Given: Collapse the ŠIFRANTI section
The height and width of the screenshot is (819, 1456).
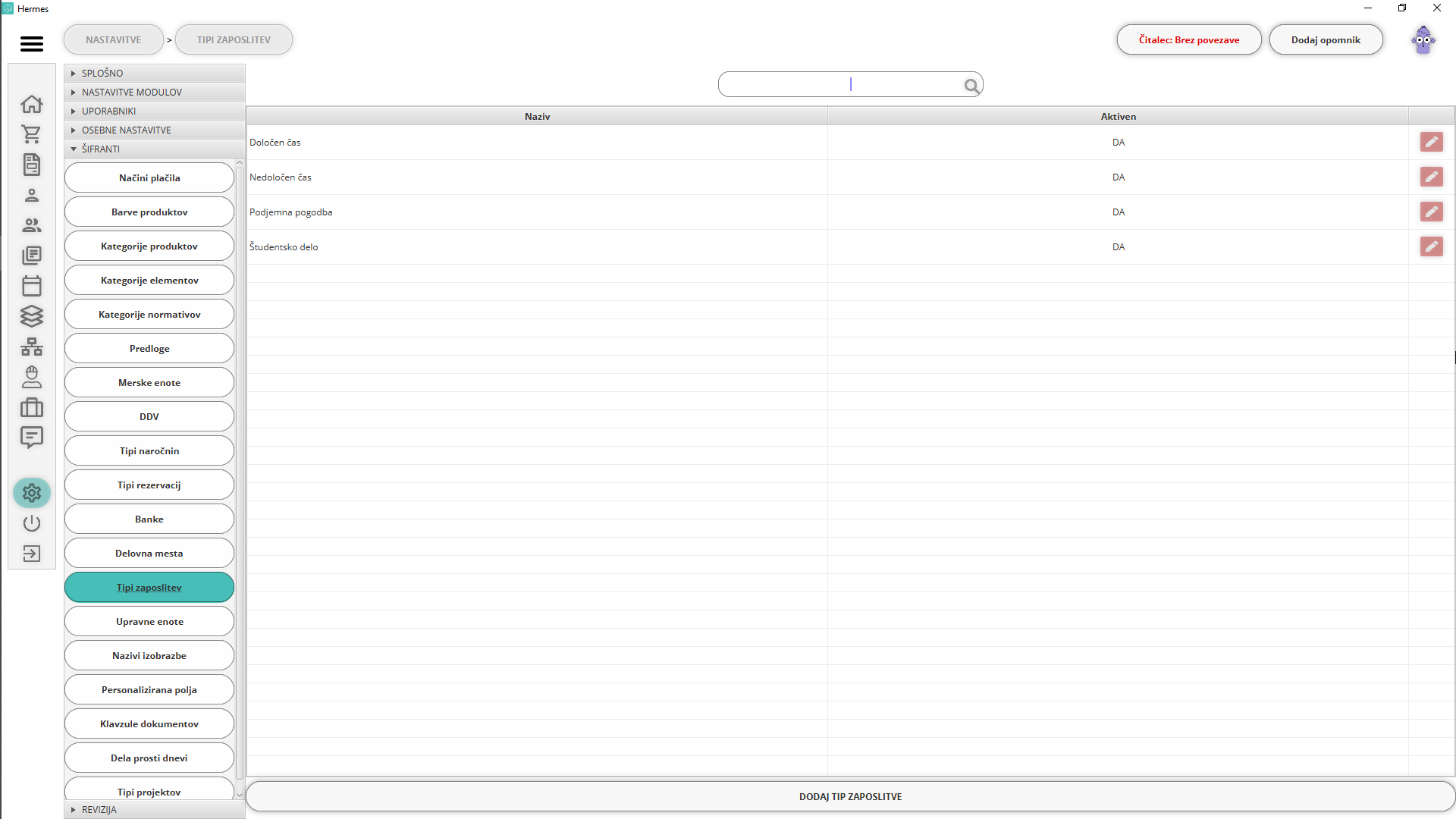Looking at the screenshot, I should tap(155, 149).
